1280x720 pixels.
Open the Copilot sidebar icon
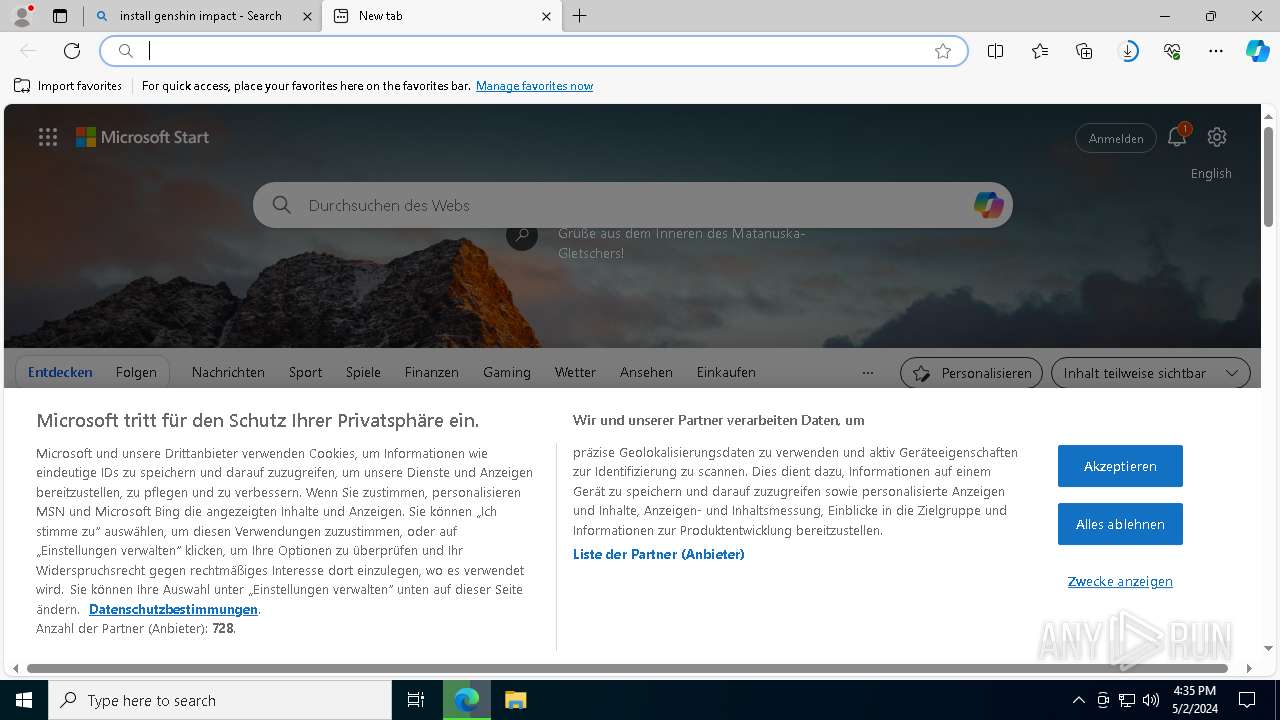pyautogui.click(x=1258, y=51)
